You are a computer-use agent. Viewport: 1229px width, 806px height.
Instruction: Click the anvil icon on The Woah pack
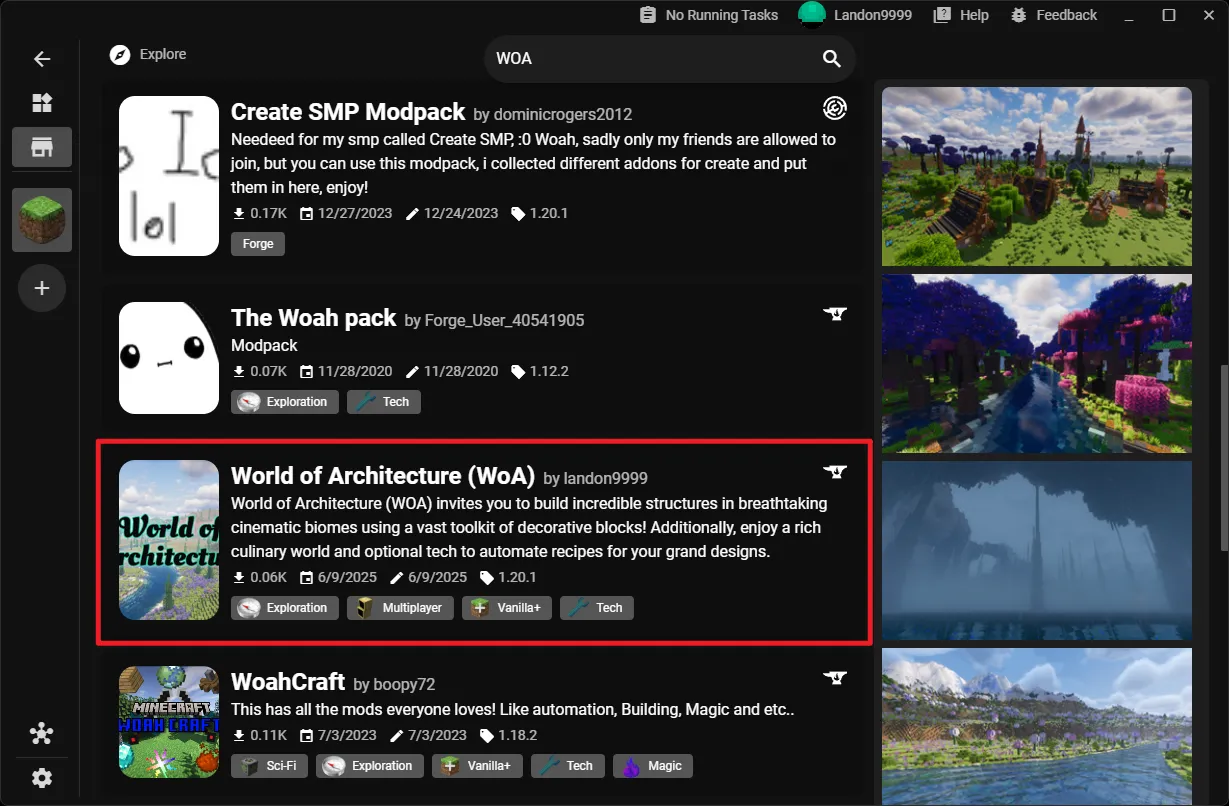[x=835, y=314]
